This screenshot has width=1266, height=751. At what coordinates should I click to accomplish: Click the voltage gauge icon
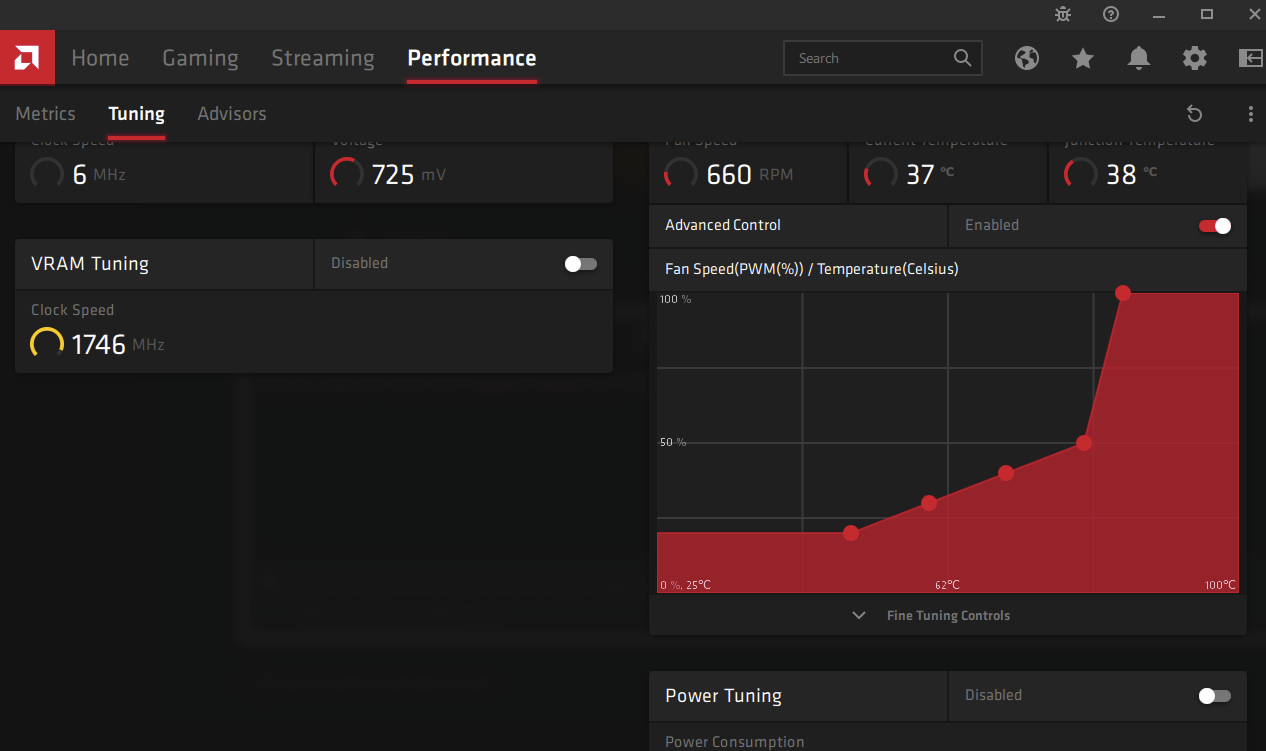click(347, 174)
